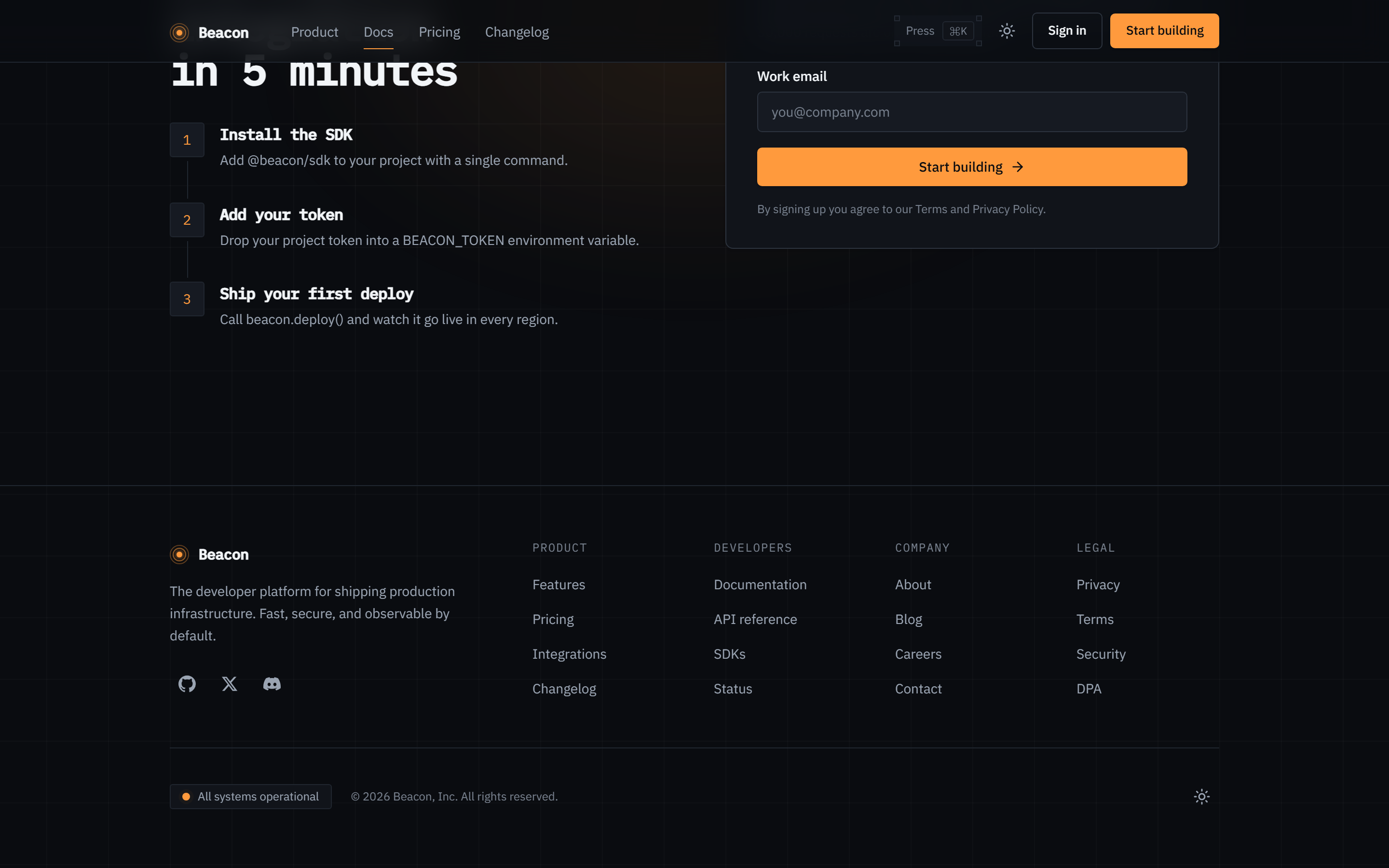The height and width of the screenshot is (868, 1389).
Task: Click the 'Ship your first deploy' heading
Action: click(x=316, y=295)
